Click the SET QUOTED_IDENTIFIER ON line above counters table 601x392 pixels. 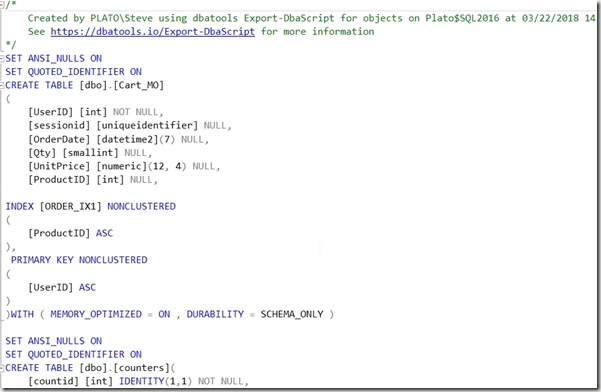73,354
